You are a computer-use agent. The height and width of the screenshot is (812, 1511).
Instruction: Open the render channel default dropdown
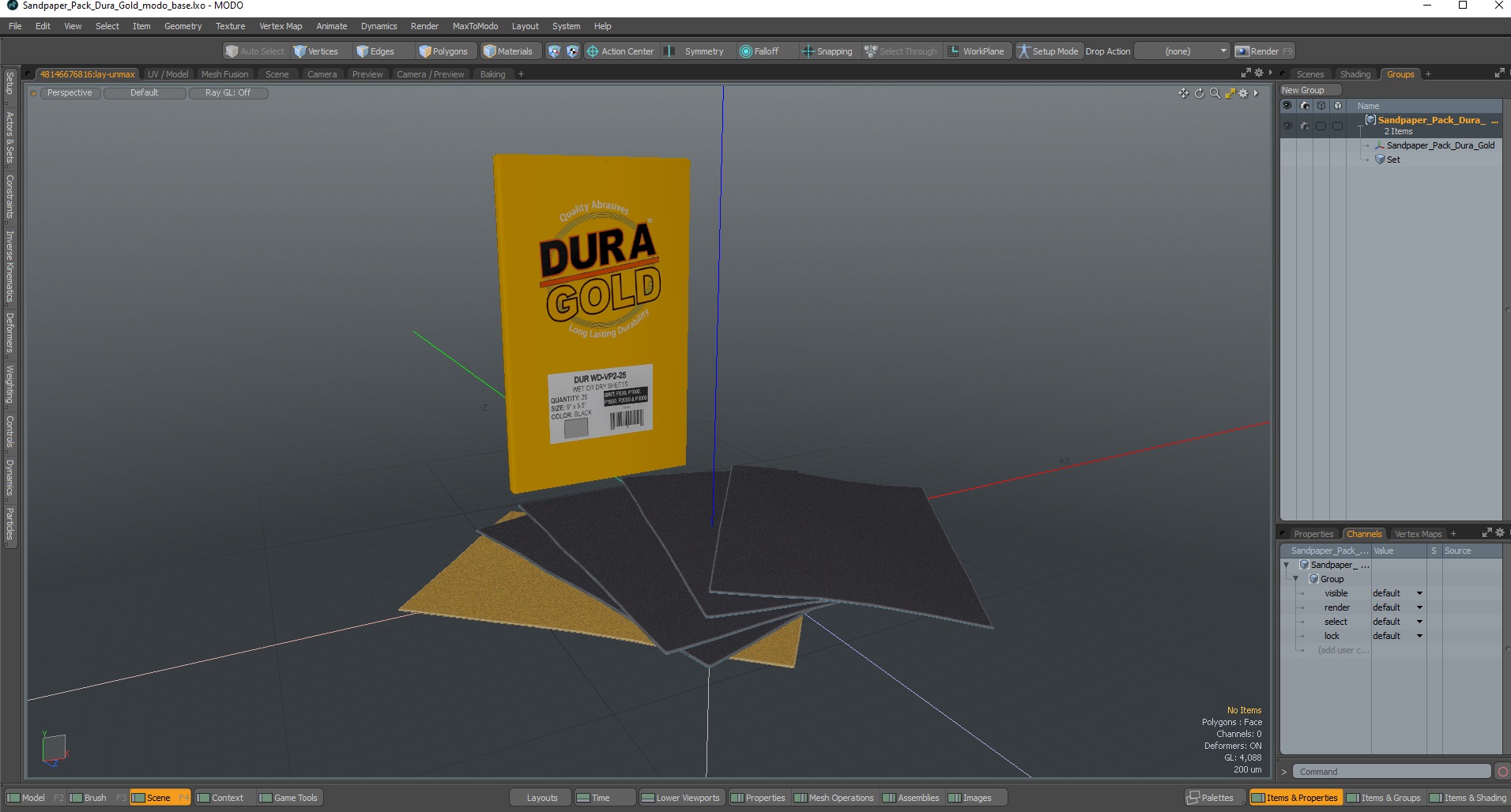tap(1397, 607)
